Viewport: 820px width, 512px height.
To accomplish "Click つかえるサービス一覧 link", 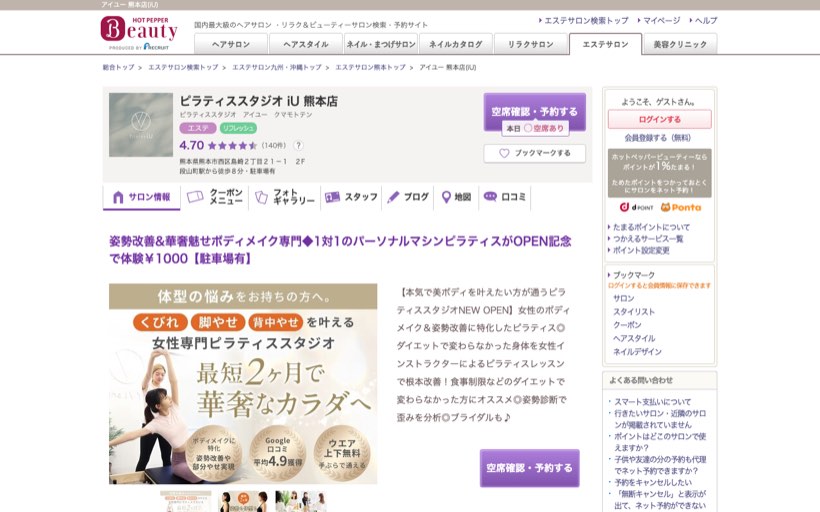I will pyautogui.click(x=648, y=238).
